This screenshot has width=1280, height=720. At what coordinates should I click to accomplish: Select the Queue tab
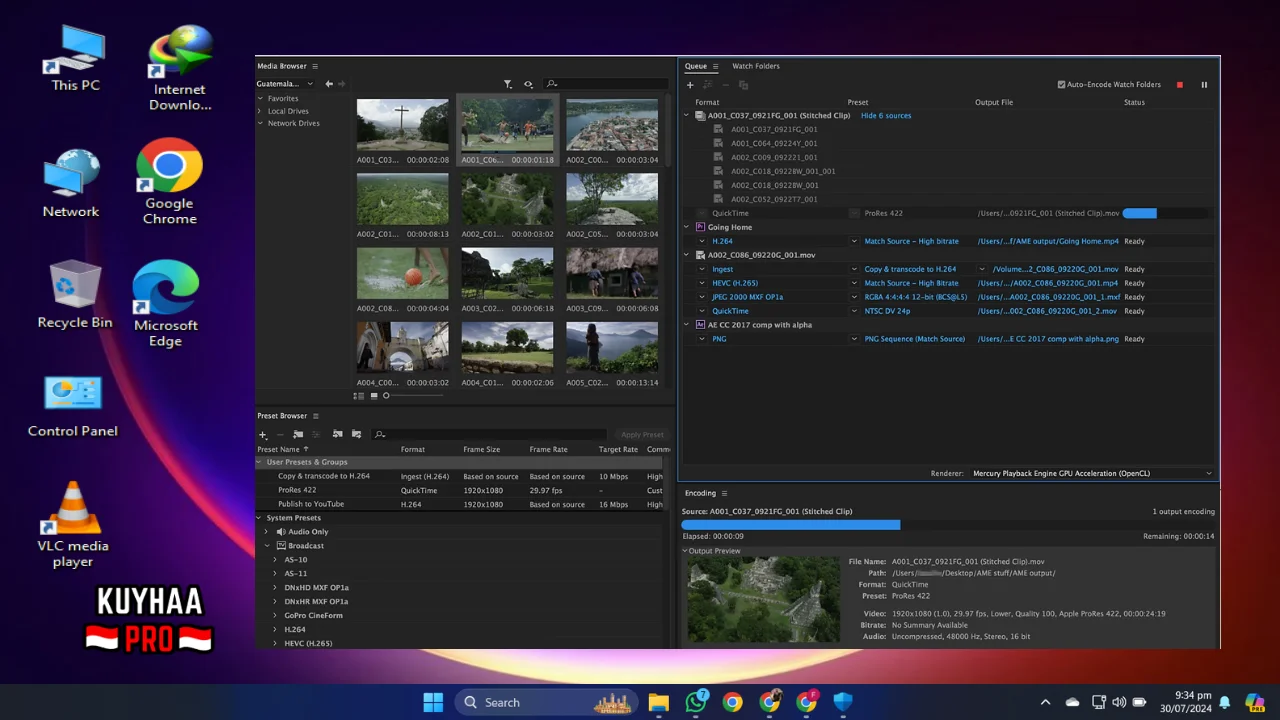click(696, 66)
